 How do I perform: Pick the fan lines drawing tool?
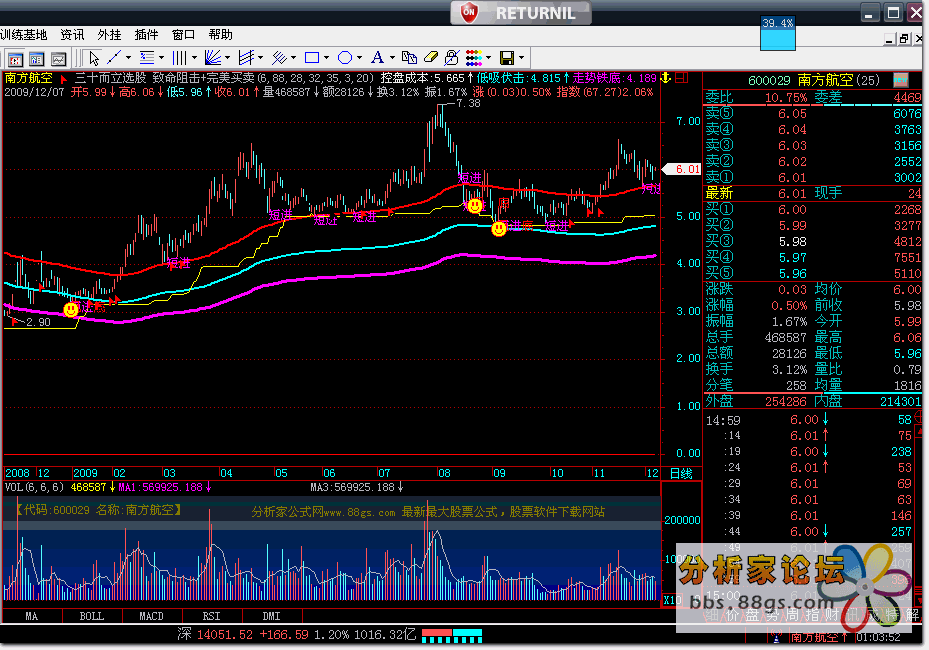[x=212, y=57]
